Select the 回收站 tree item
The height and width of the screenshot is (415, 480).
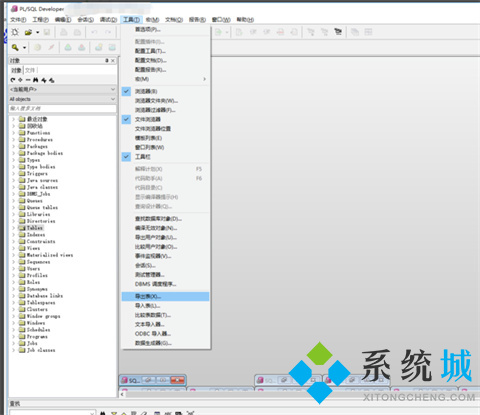(35, 126)
